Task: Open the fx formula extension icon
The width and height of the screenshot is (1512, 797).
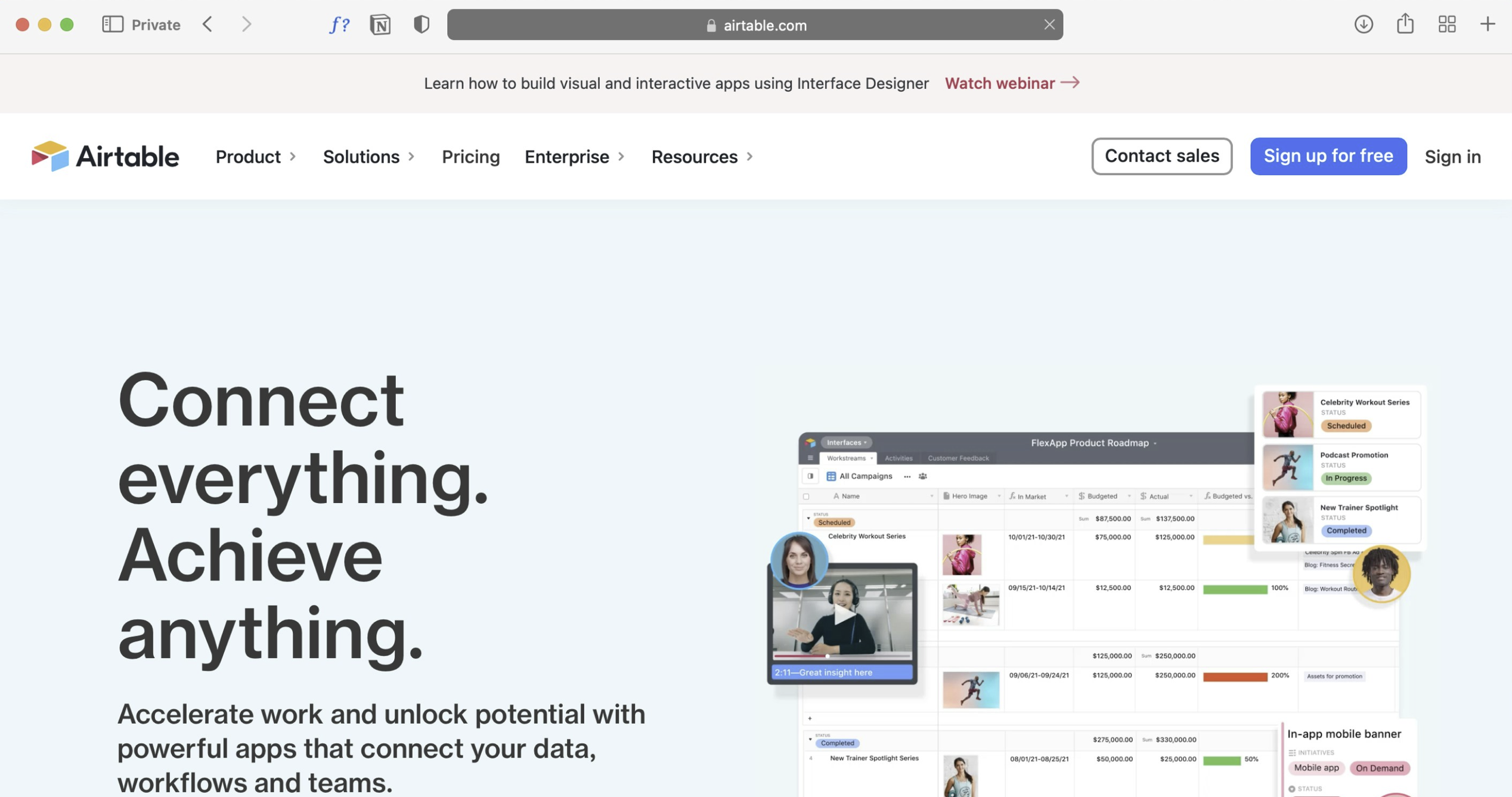Action: [339, 24]
